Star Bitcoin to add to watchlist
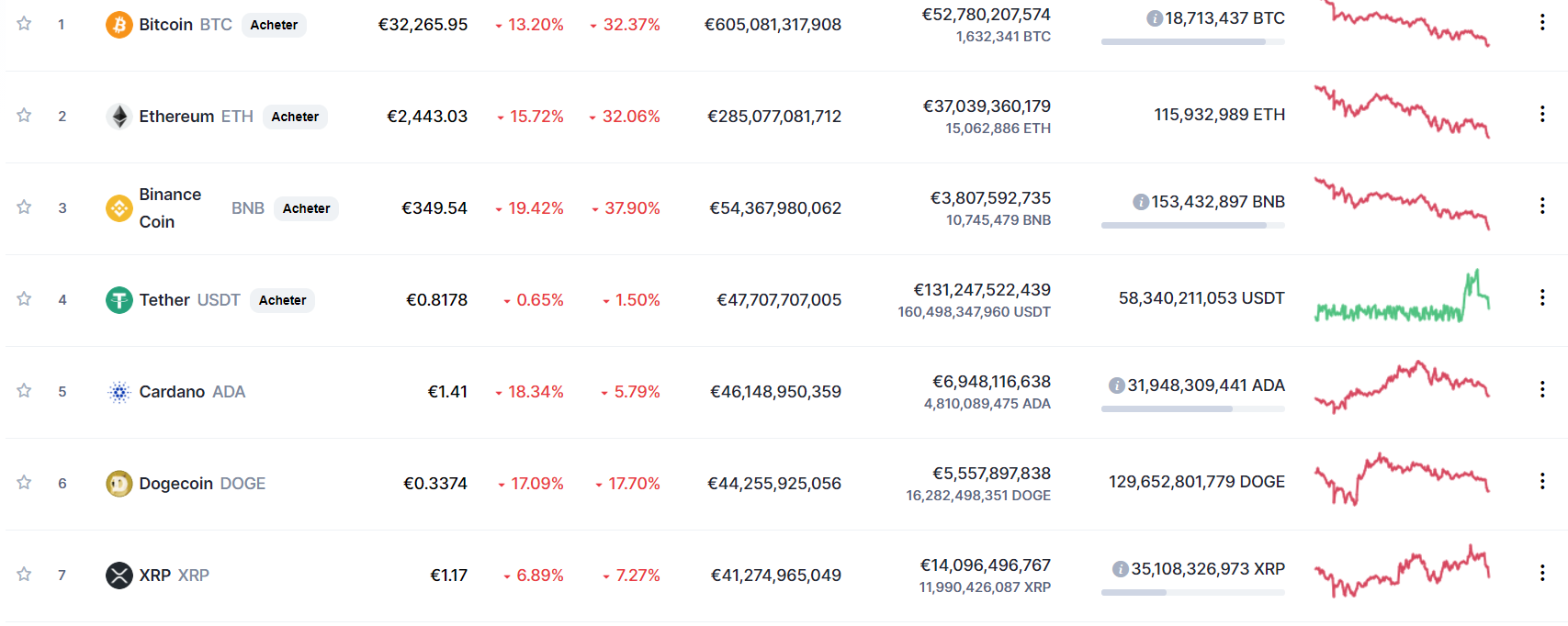This screenshot has height=626, width=1568. (x=24, y=24)
